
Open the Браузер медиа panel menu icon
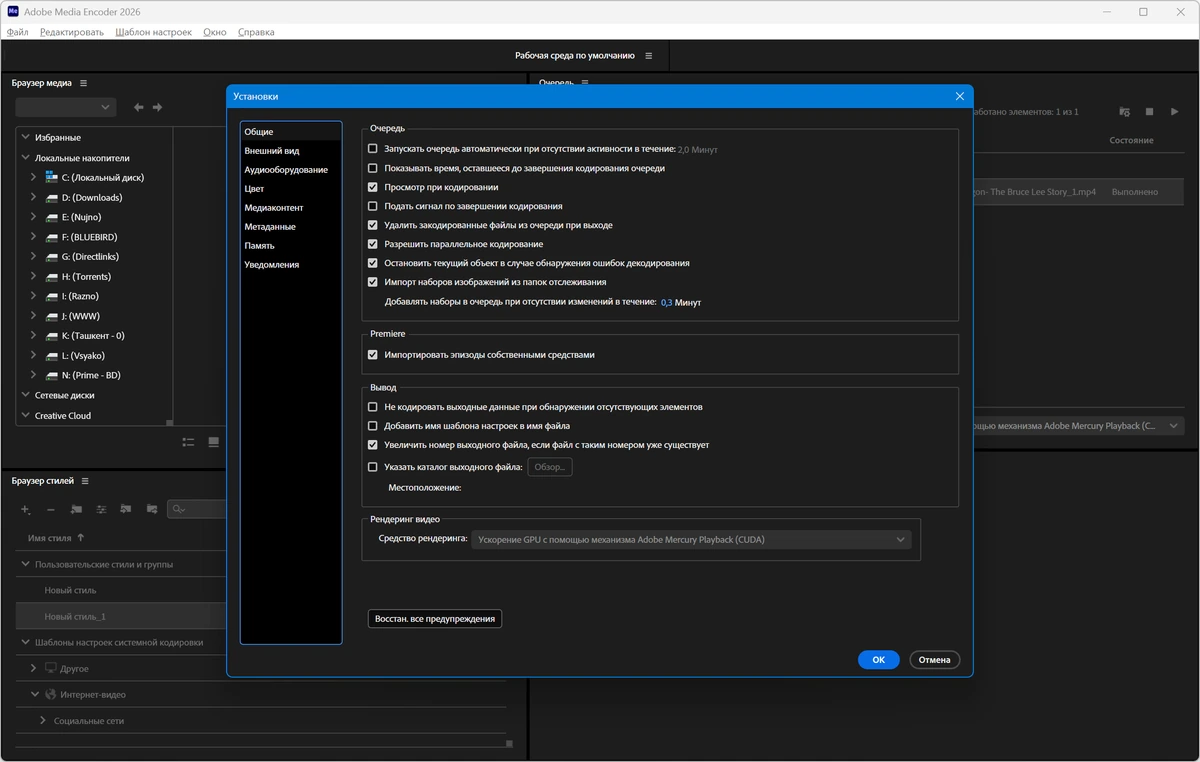pyautogui.click(x=84, y=83)
